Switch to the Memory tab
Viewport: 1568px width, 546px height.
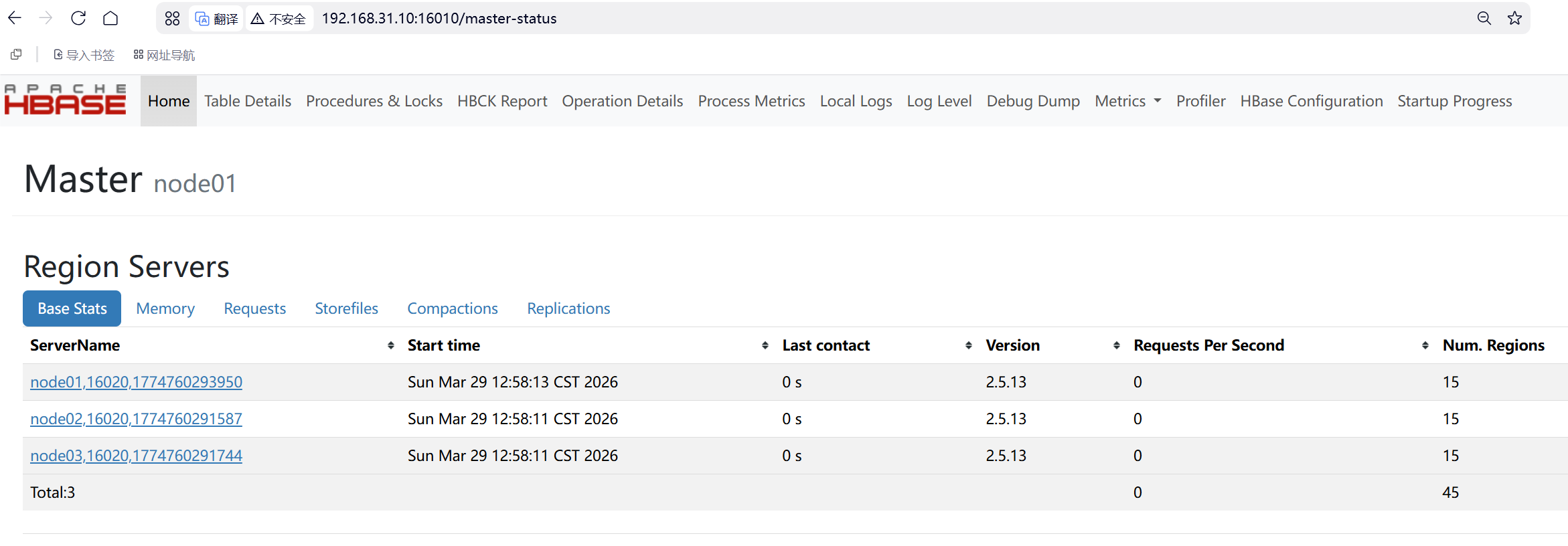point(165,308)
